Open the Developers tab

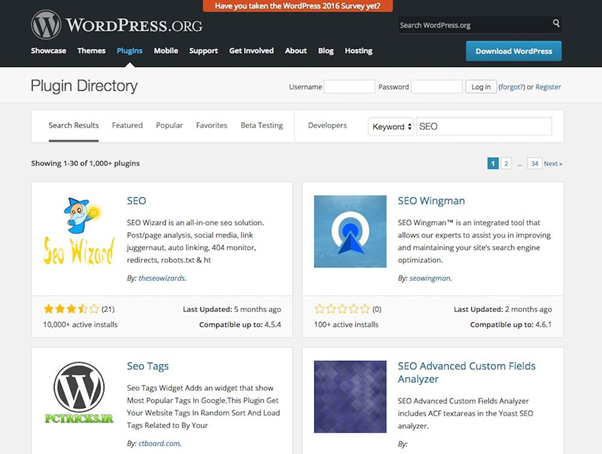[x=327, y=125]
